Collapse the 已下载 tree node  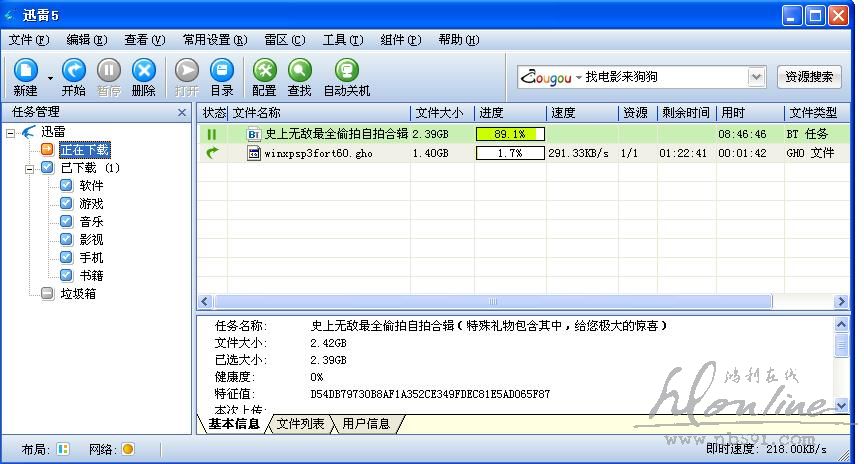(30, 169)
